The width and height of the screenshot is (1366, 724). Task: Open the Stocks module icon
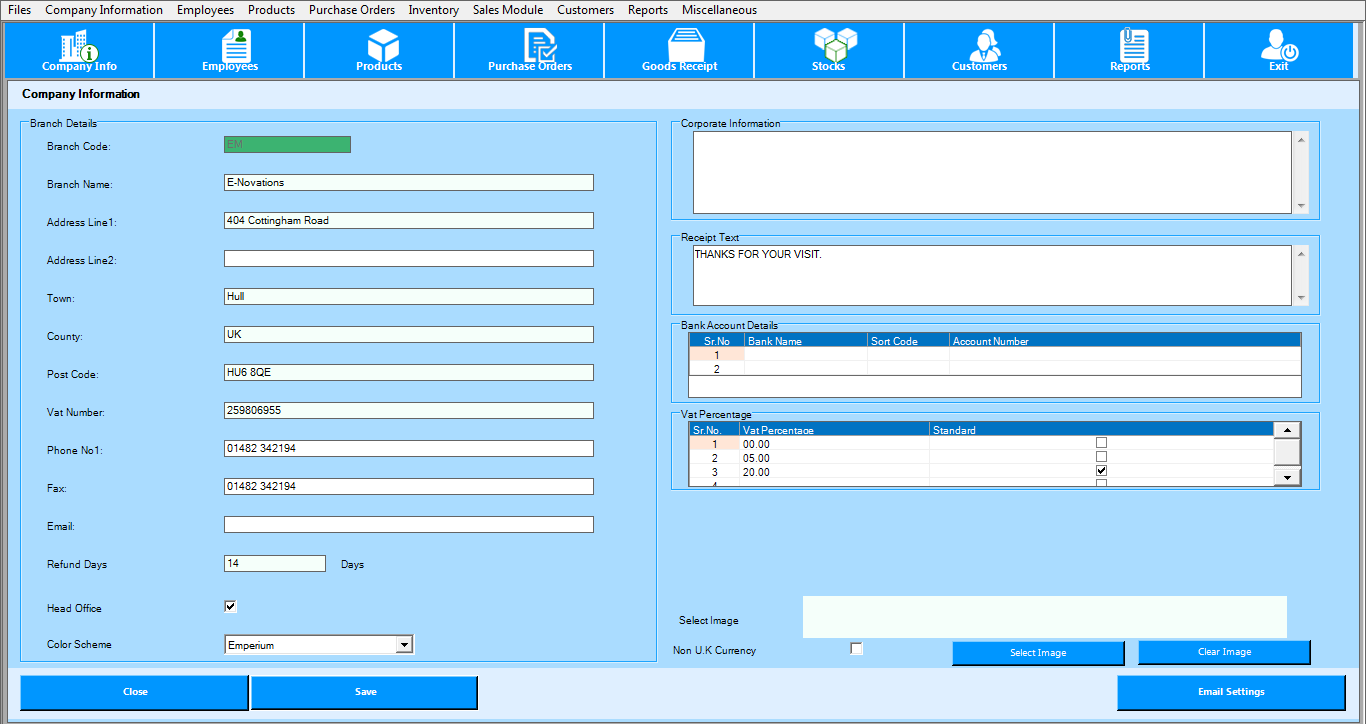[828, 50]
